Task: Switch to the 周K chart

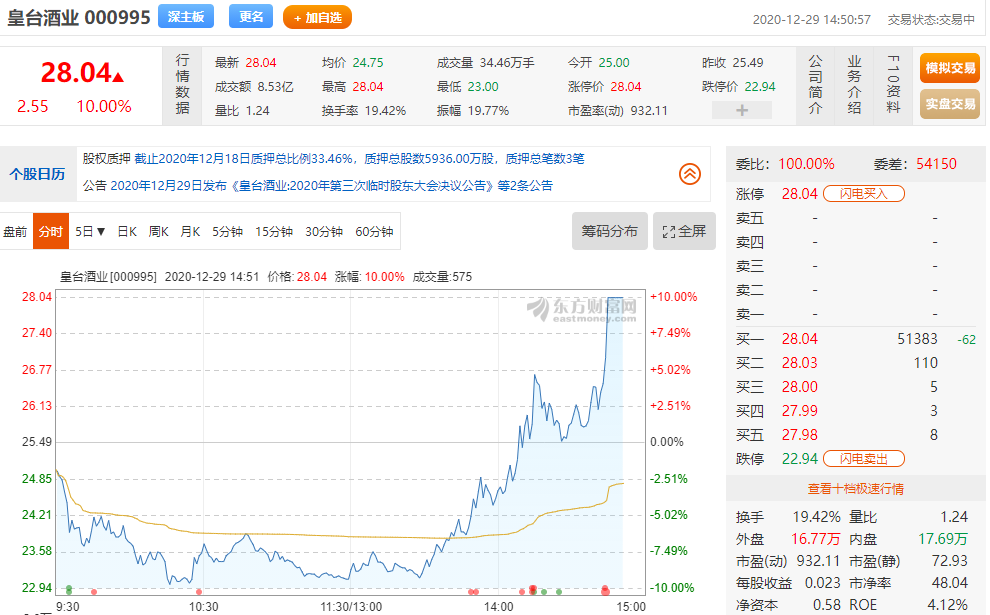Action: click(x=158, y=232)
